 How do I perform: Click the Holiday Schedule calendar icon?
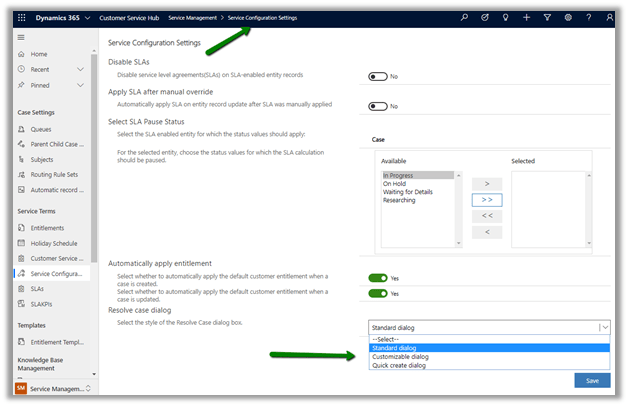click(22, 243)
